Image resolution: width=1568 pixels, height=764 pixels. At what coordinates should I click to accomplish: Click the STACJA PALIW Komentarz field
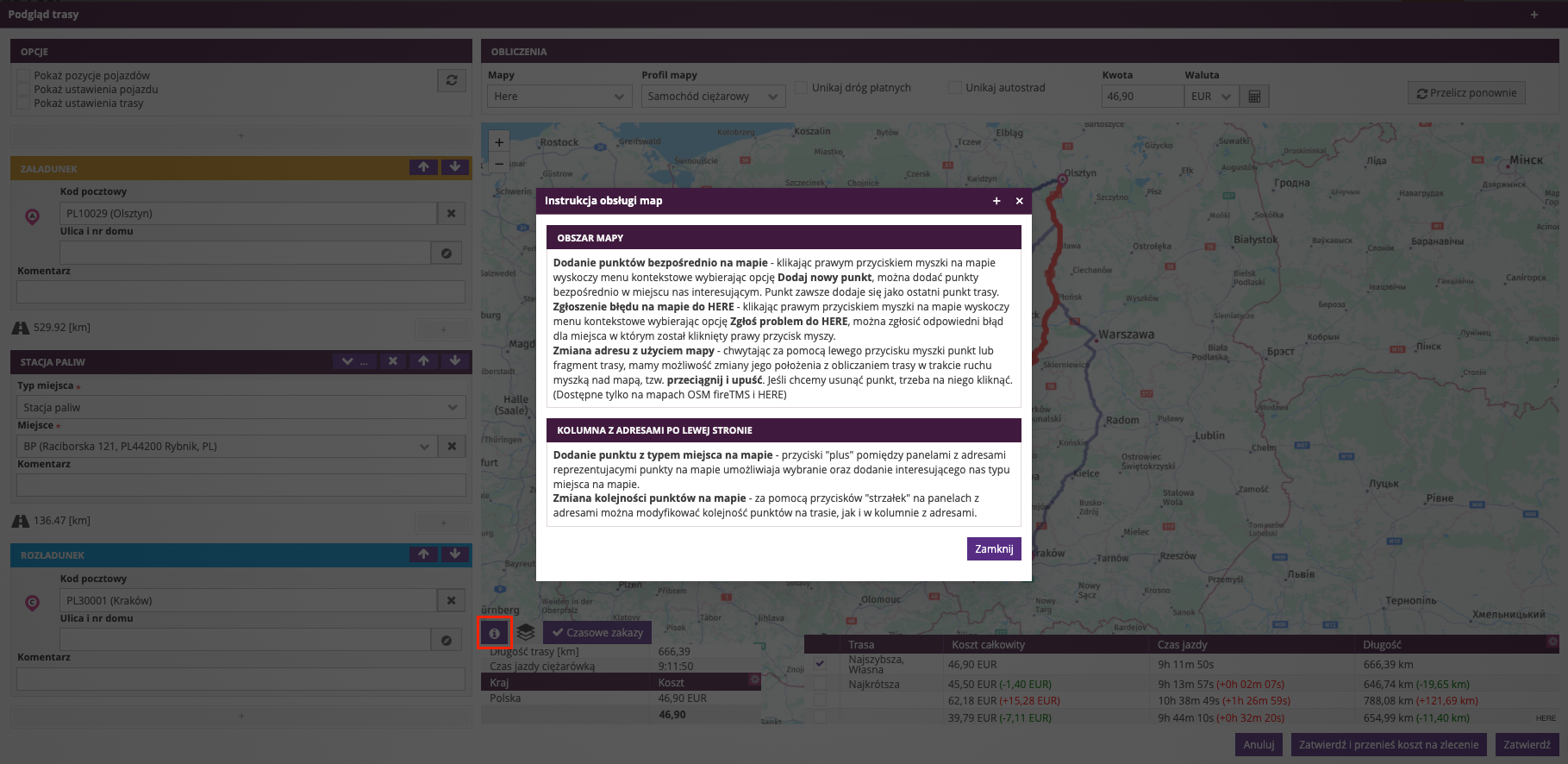point(241,485)
